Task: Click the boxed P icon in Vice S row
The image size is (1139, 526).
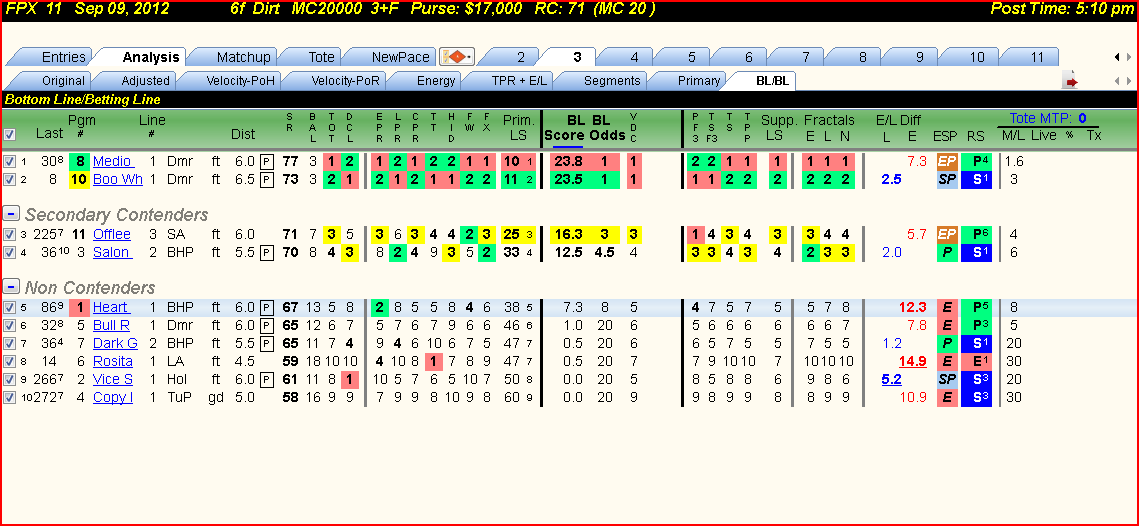Action: 267,379
